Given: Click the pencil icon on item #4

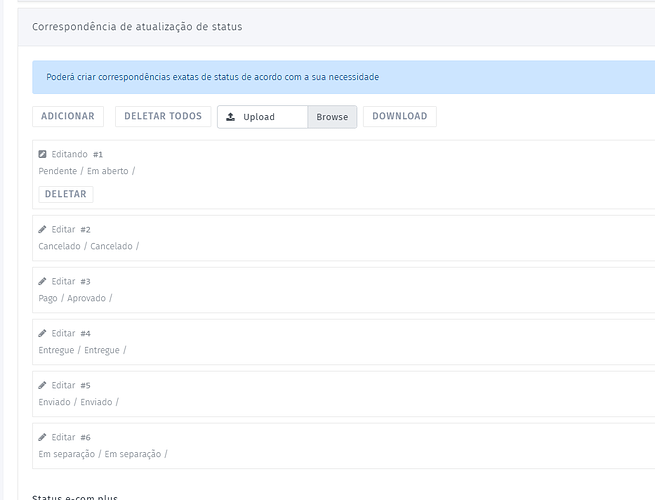Looking at the screenshot, I should [x=42, y=333].
